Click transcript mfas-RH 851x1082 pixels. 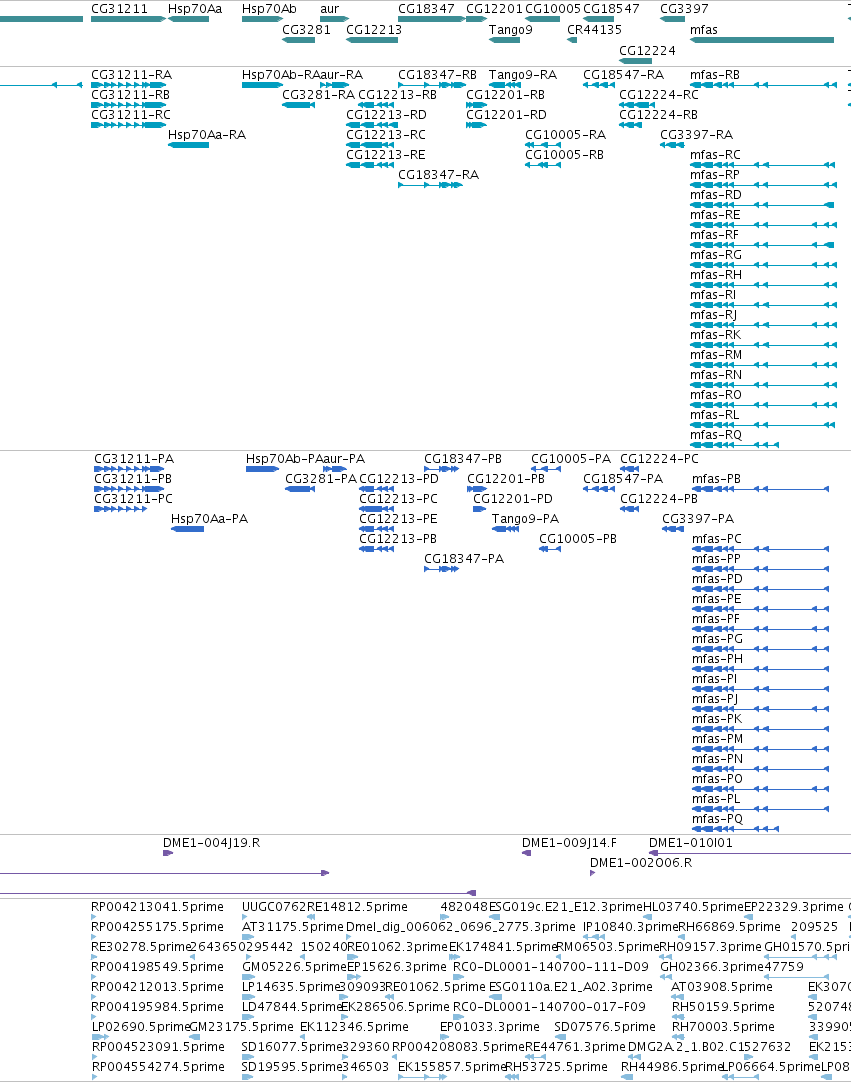(716, 275)
